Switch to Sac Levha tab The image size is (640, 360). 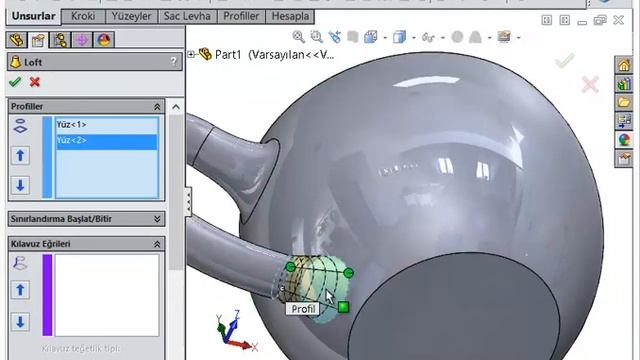[187, 16]
